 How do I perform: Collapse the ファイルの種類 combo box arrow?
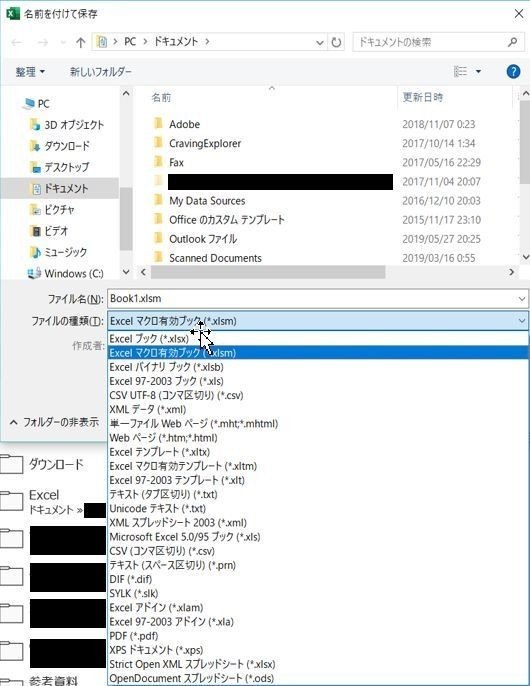(521, 321)
